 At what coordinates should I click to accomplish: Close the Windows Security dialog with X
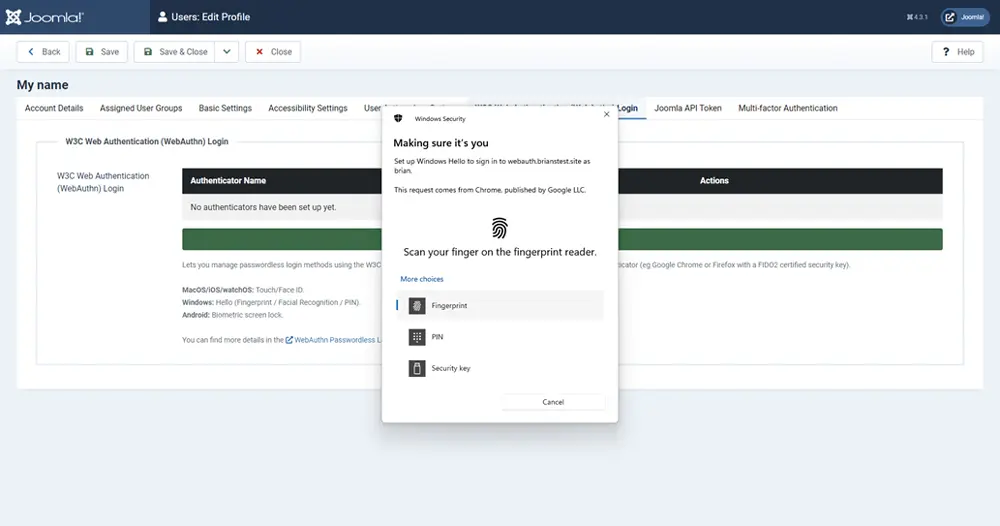pos(607,114)
